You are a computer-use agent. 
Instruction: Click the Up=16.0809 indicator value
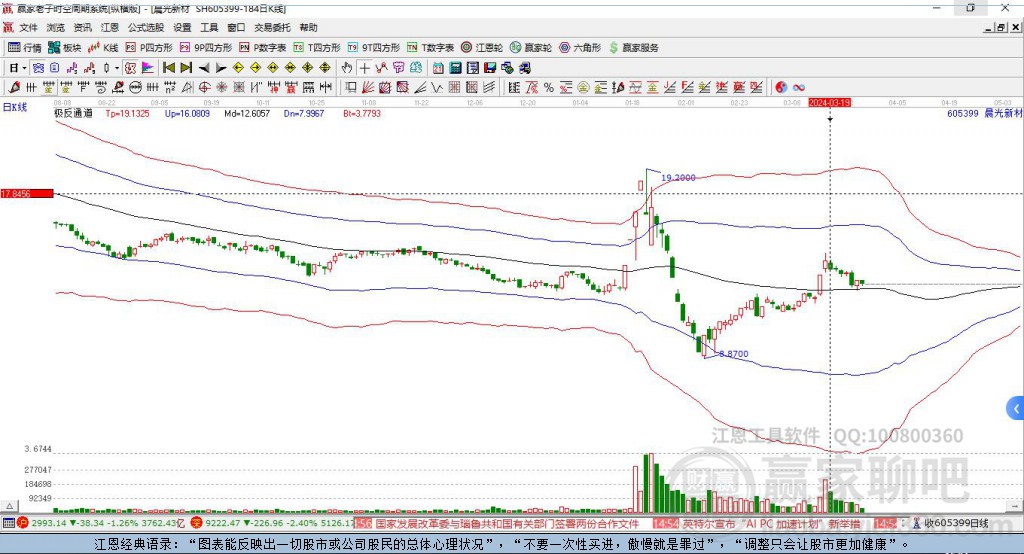[187, 113]
